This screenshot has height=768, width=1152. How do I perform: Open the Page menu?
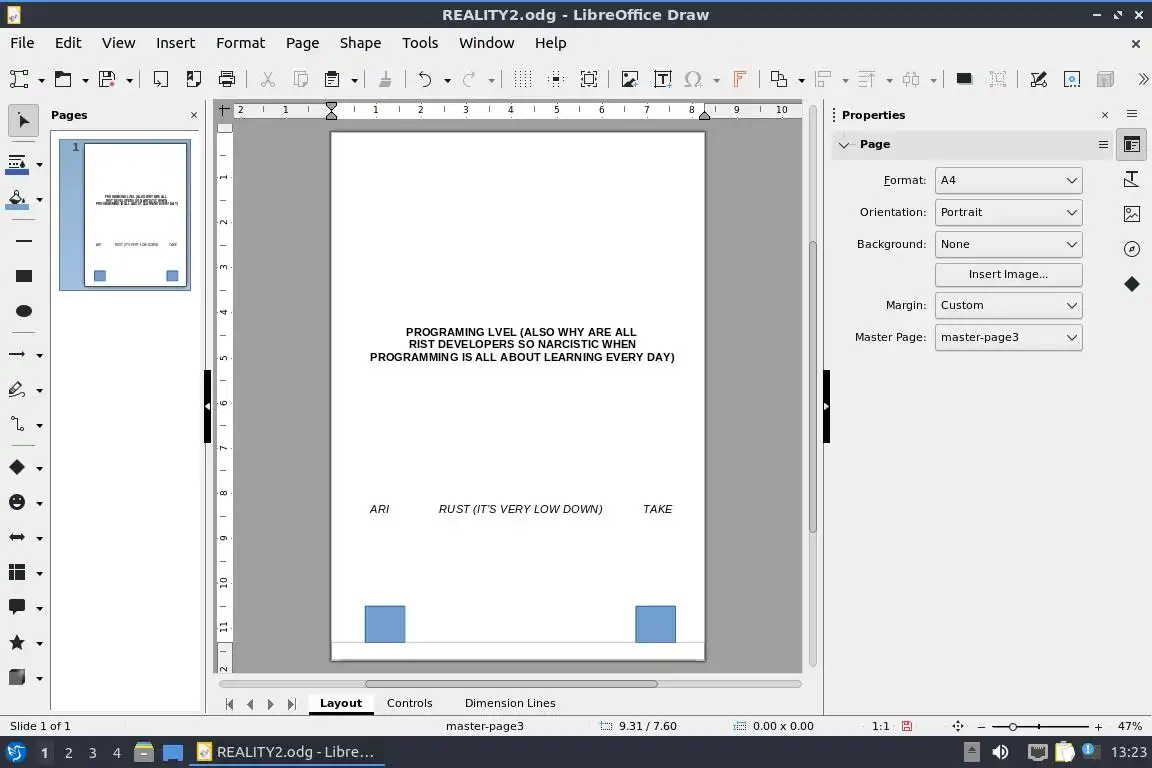click(x=302, y=43)
